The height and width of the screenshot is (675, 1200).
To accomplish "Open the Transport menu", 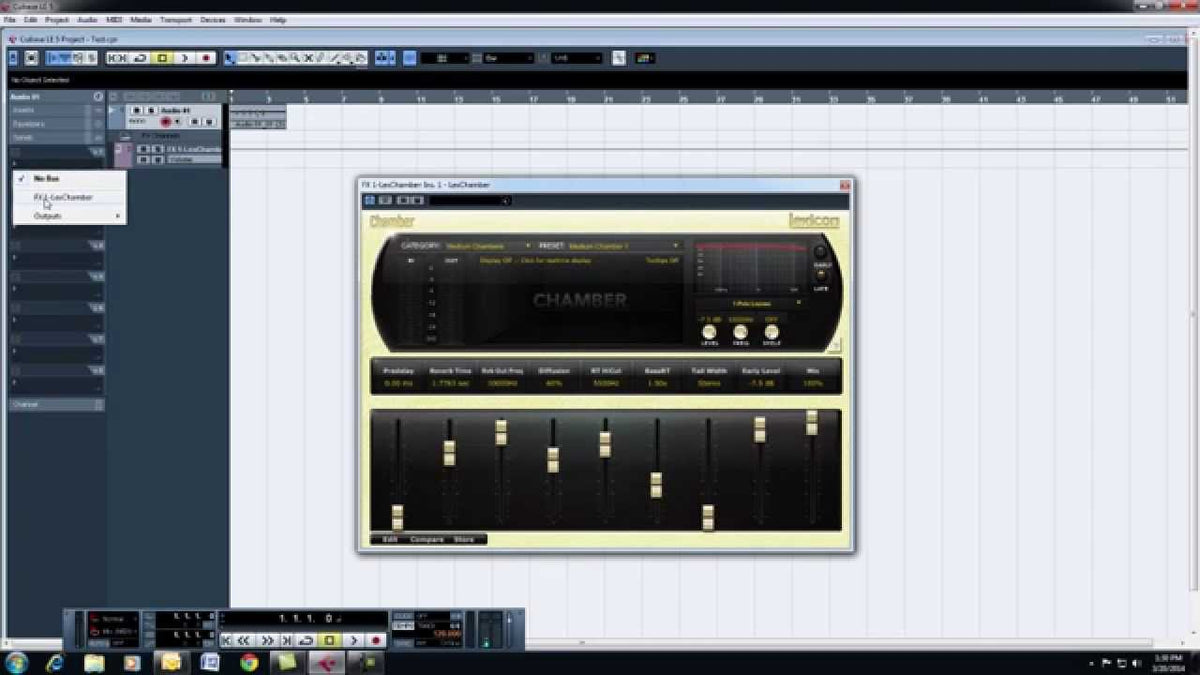I will click(175, 20).
